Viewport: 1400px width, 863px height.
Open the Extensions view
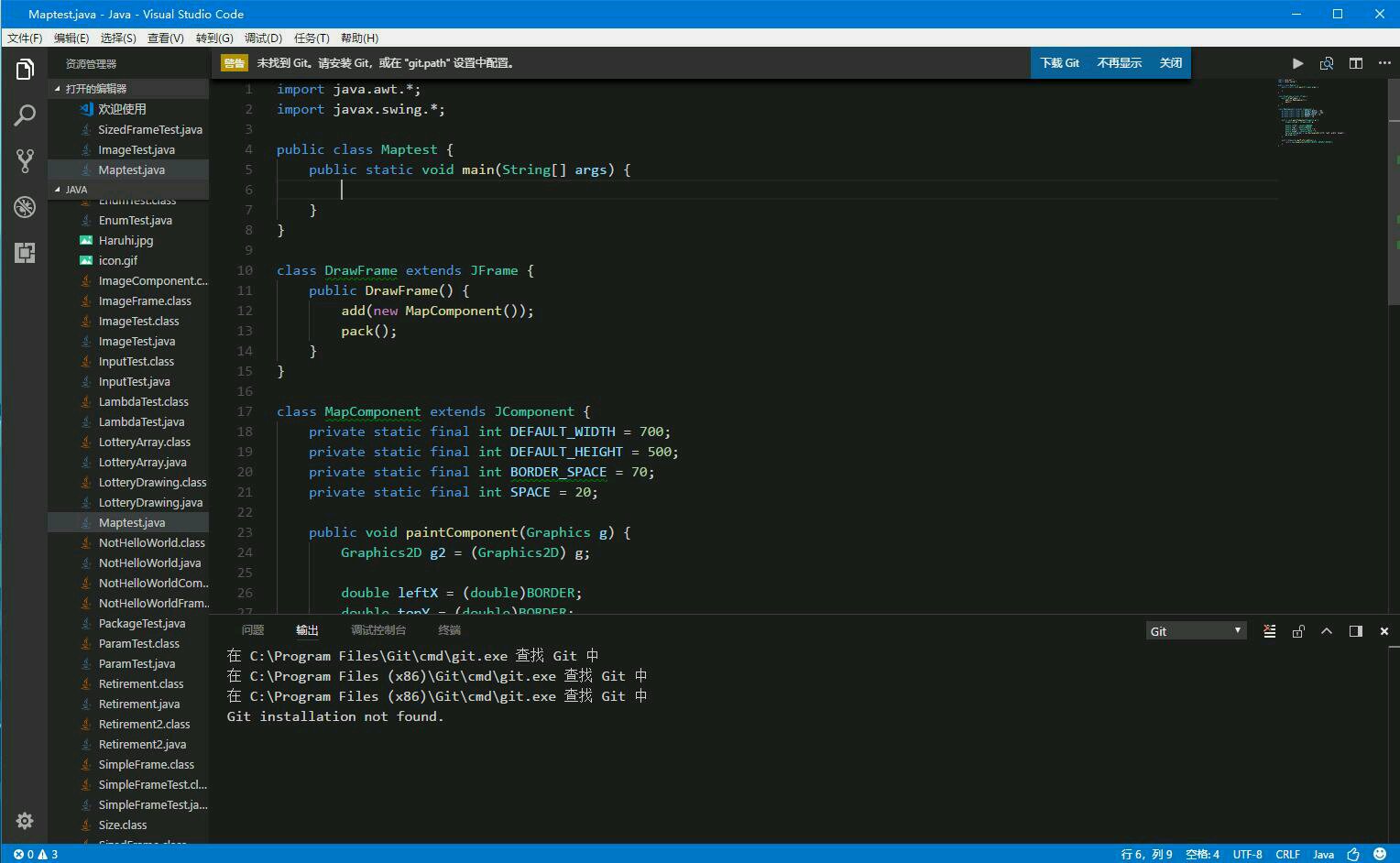click(25, 253)
